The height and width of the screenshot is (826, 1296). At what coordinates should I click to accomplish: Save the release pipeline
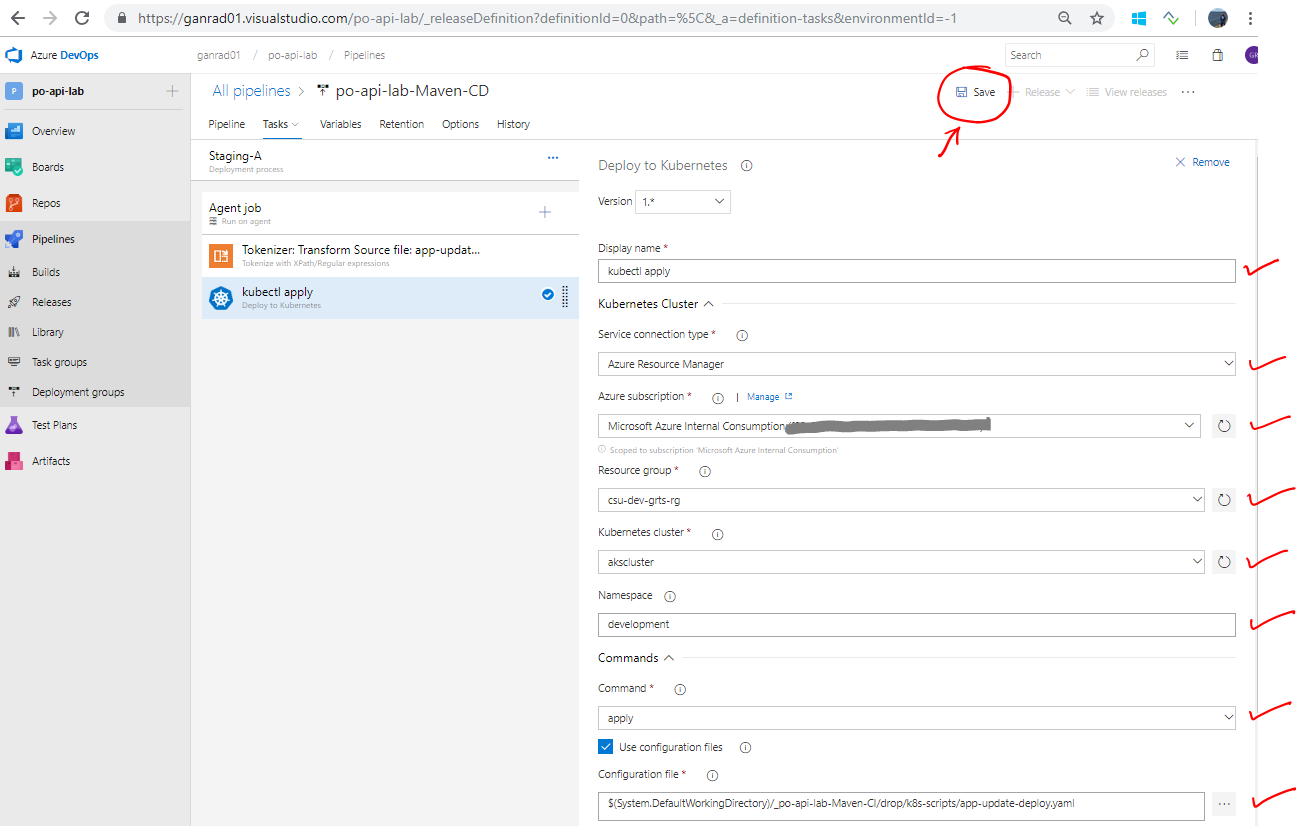click(x=975, y=92)
